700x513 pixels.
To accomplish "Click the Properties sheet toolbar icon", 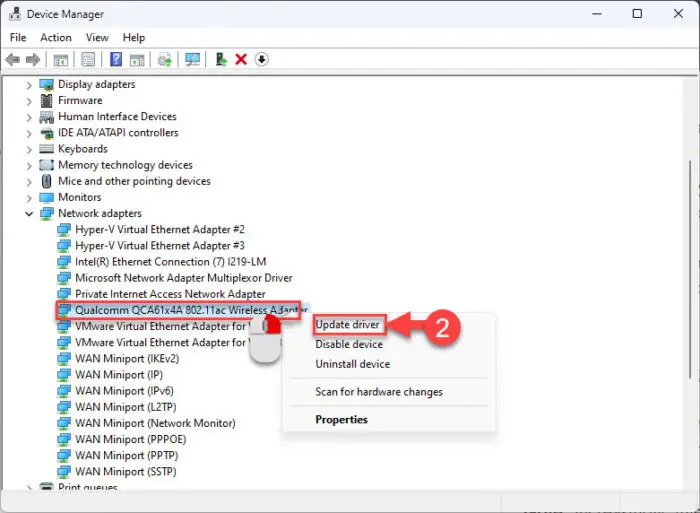I will (88, 59).
